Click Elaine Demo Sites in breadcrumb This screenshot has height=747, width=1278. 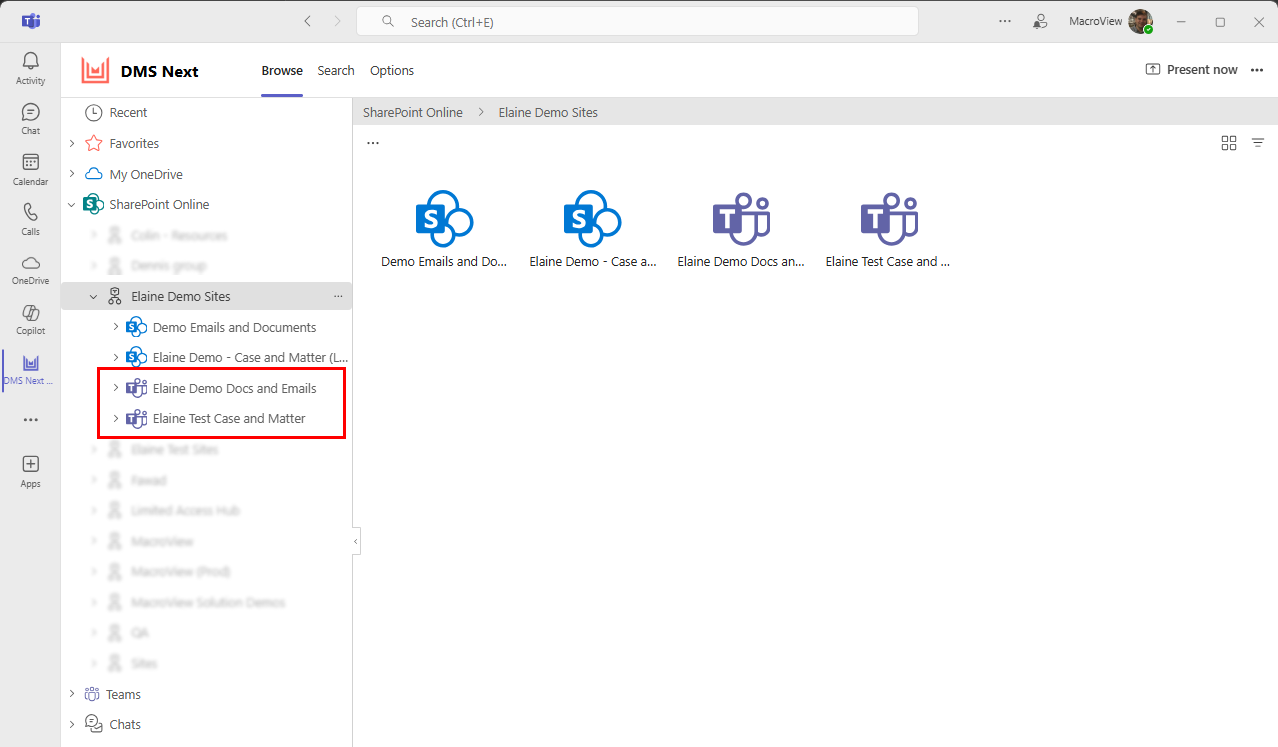[548, 112]
